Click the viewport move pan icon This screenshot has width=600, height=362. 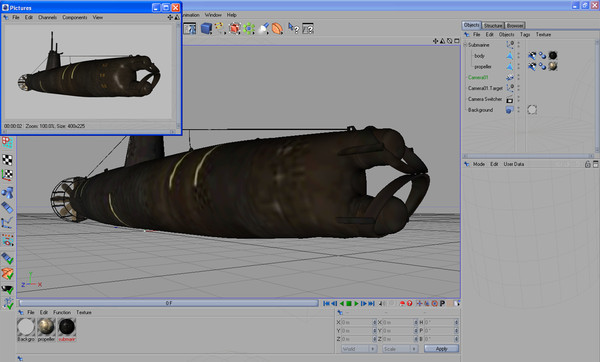(x=435, y=41)
